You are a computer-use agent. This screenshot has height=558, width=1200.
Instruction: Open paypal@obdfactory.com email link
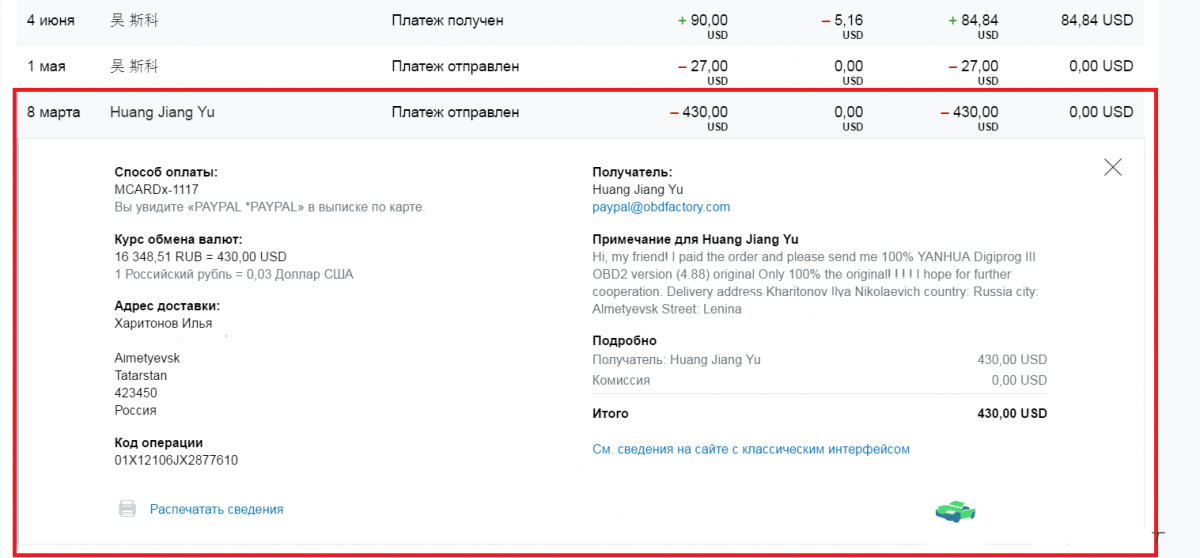coord(661,207)
